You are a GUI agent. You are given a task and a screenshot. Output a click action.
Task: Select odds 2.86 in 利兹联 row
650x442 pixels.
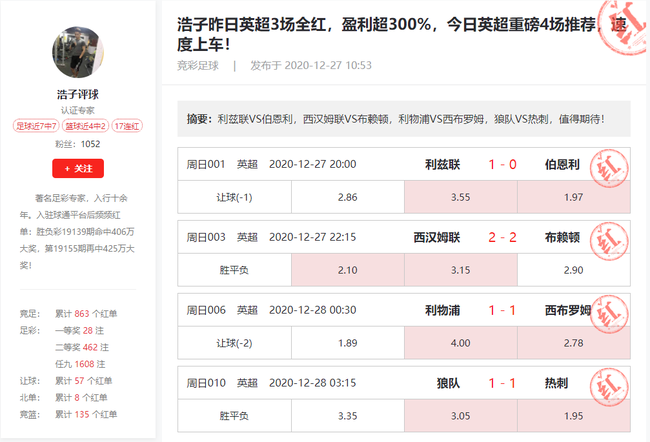pyautogui.click(x=347, y=197)
